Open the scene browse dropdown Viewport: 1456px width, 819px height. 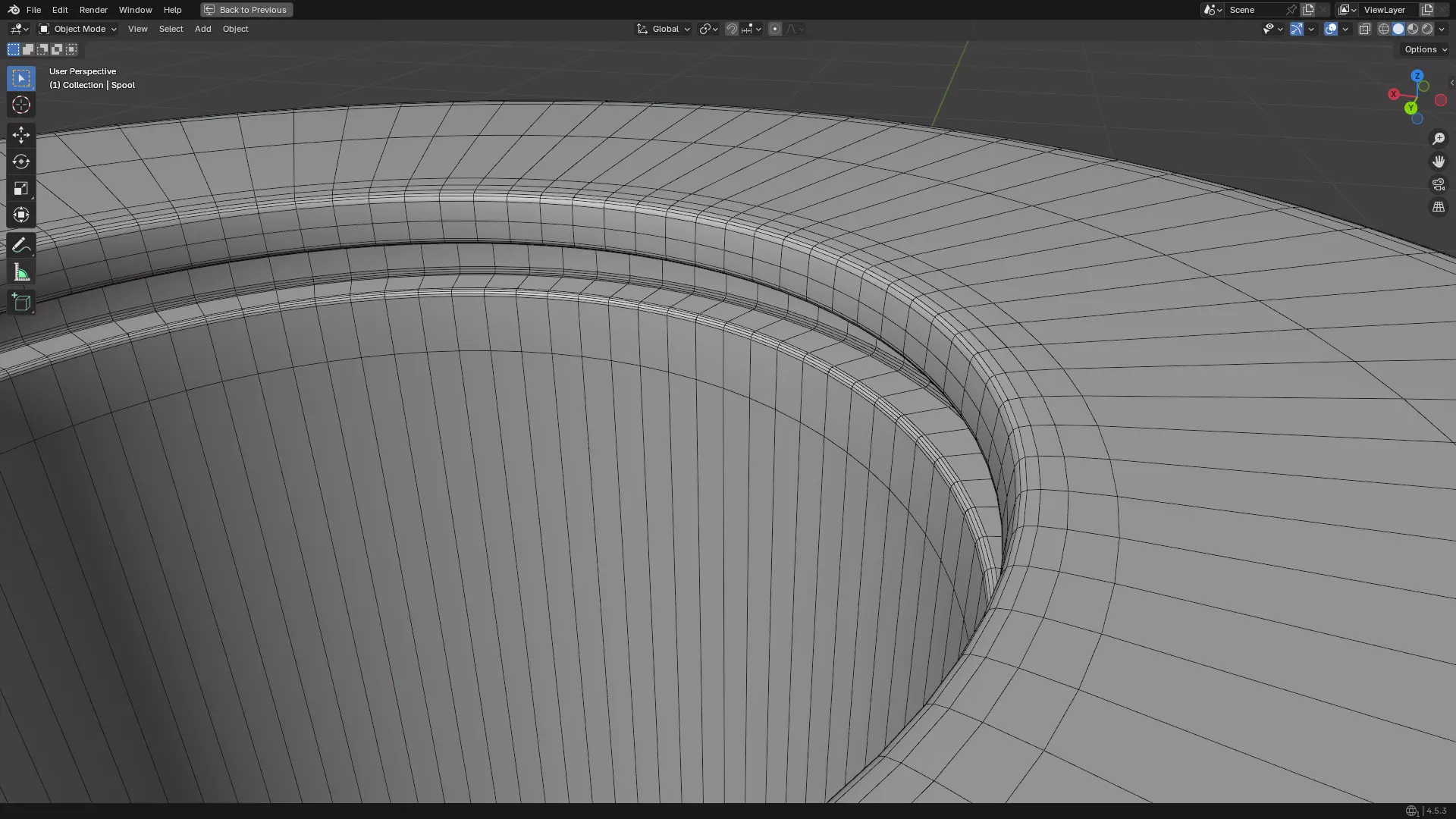tap(1213, 10)
